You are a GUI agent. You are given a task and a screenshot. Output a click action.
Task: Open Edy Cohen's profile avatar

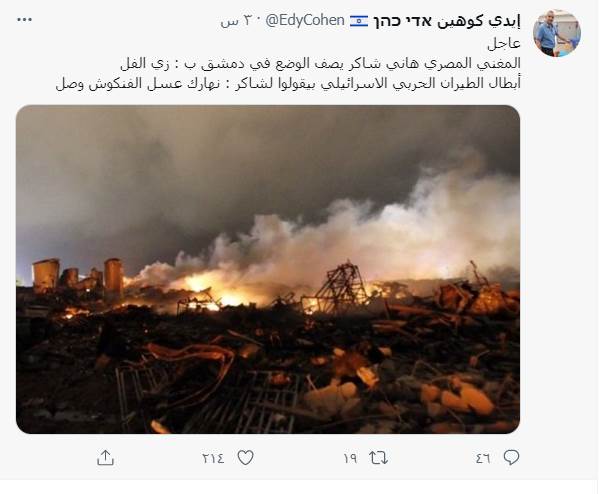pos(557,33)
